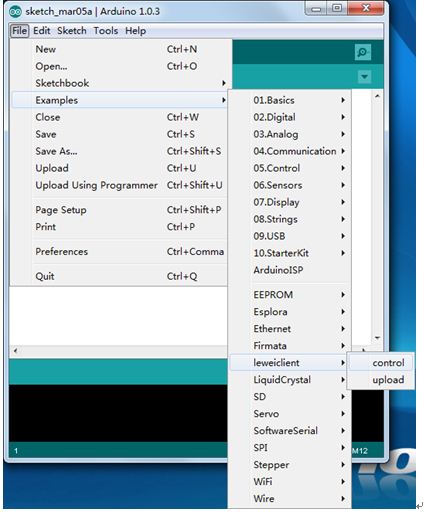Screen dimensions: 430x512
Task: Open the Edit menu
Action: pos(42,31)
